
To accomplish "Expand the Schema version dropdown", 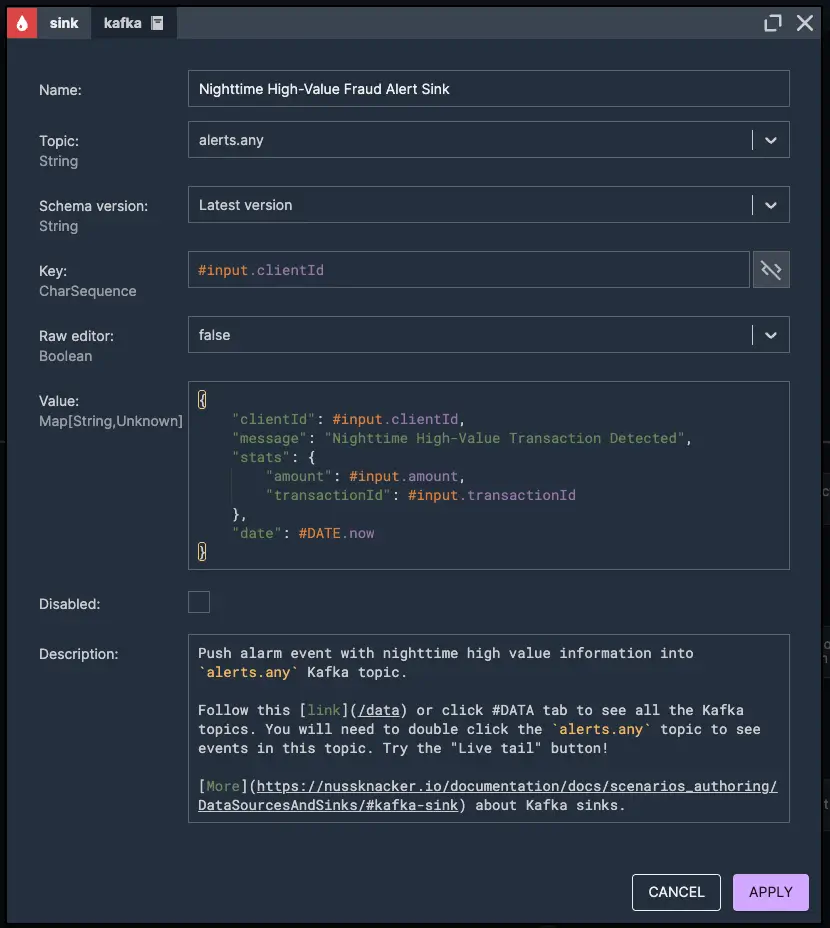I will click(771, 205).
